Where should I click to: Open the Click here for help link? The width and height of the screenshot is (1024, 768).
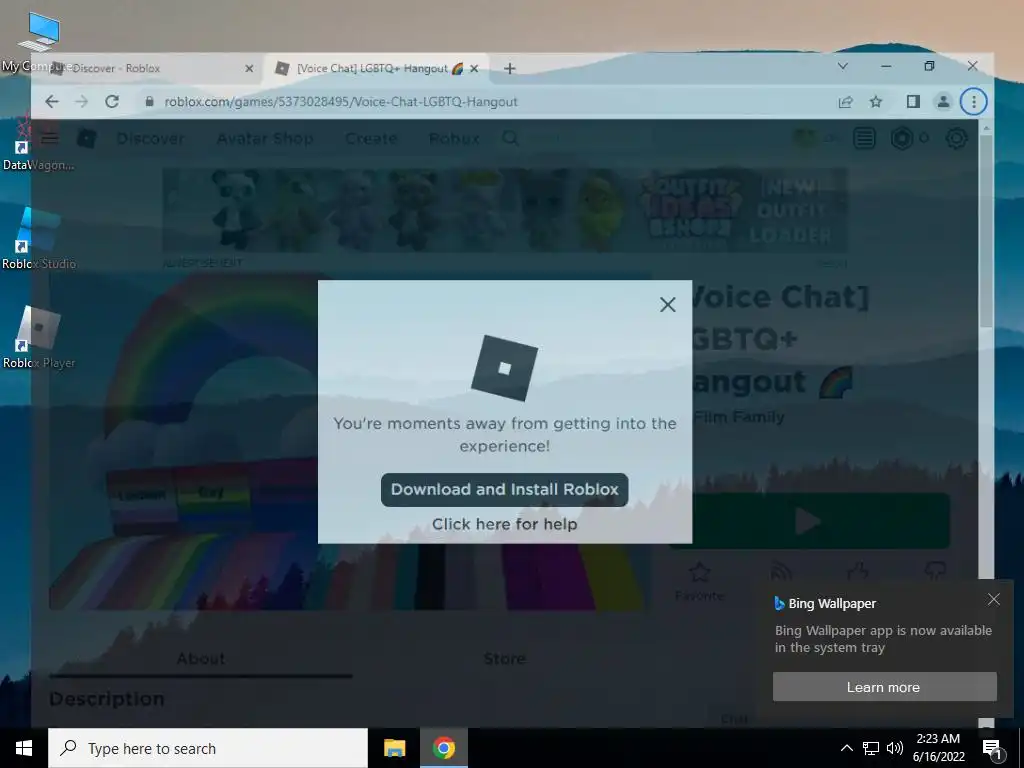(x=504, y=524)
